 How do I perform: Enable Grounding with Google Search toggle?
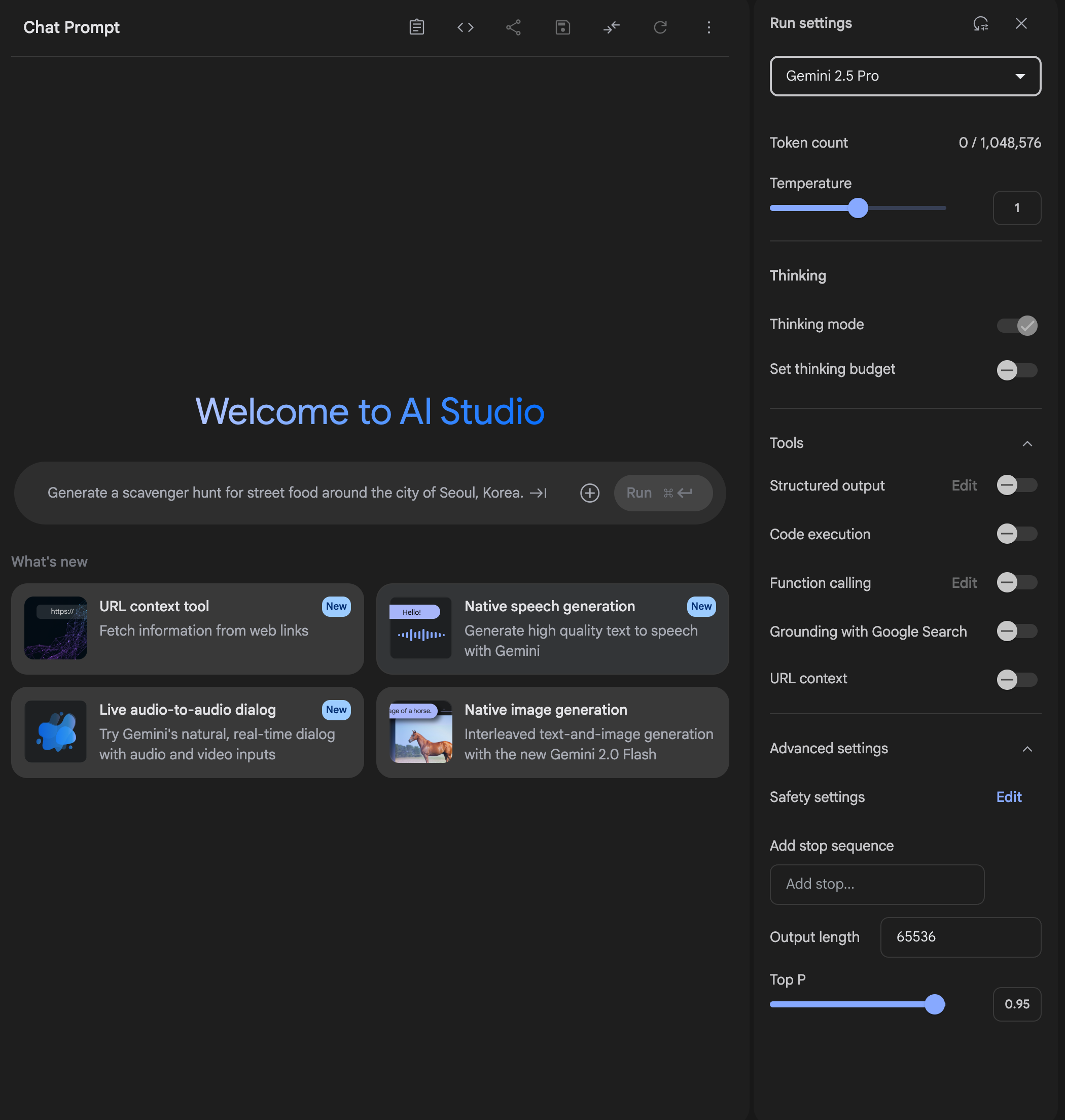(1017, 632)
